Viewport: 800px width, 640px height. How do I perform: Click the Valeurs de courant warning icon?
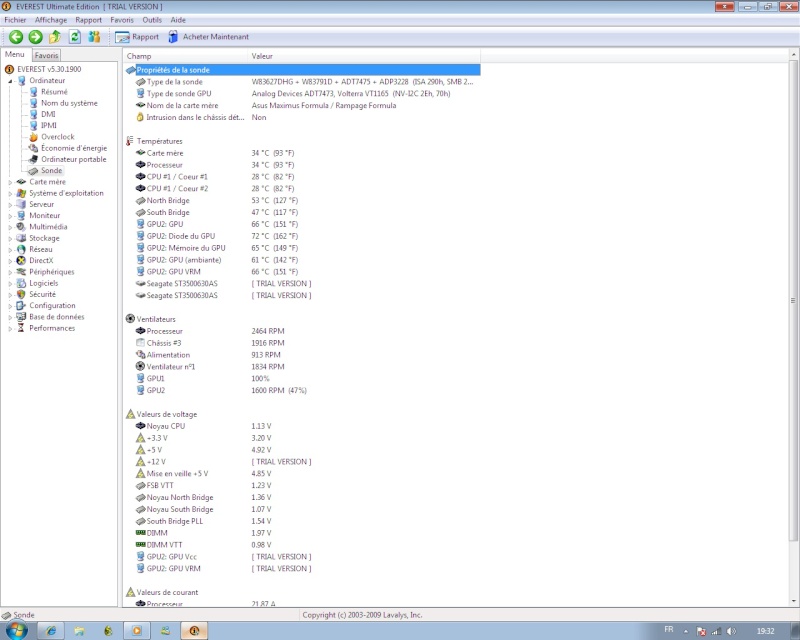[x=130, y=592]
